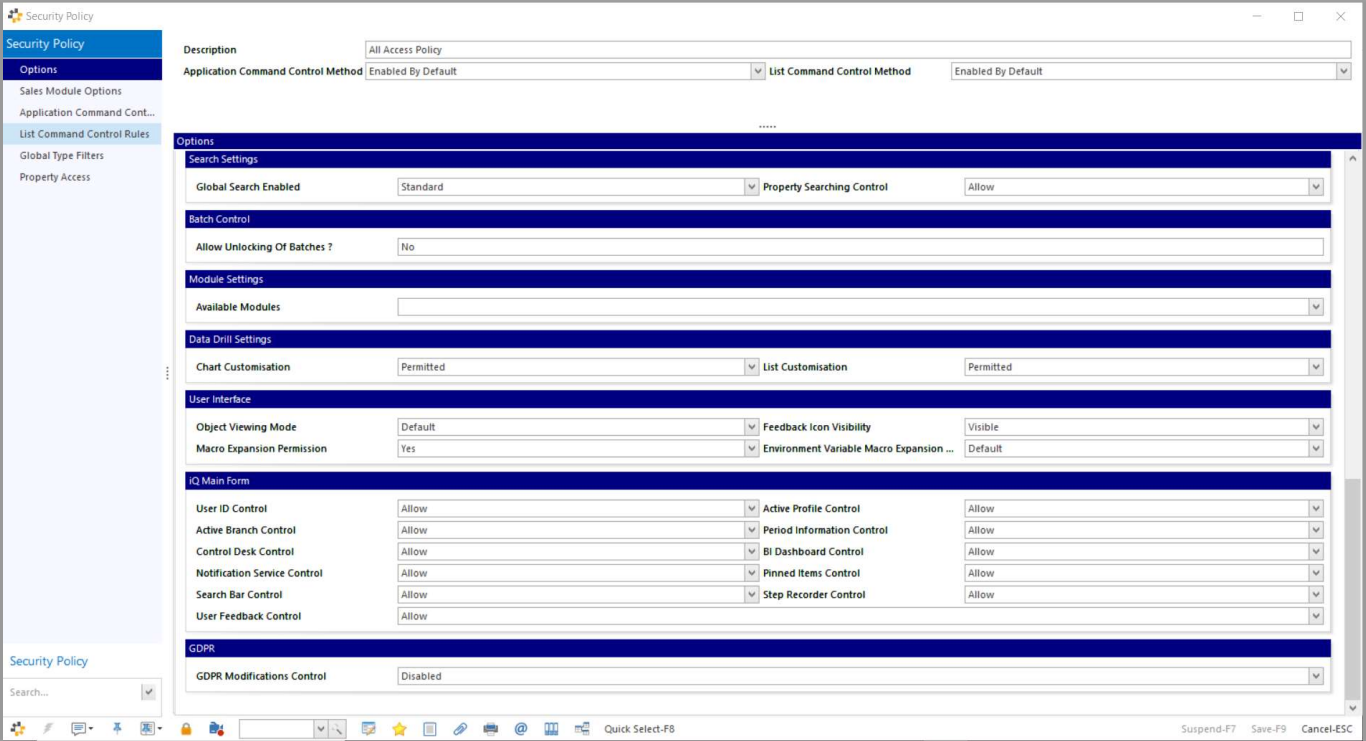
Task: Open the Active Profile Control dropdown
Action: 1316,509
